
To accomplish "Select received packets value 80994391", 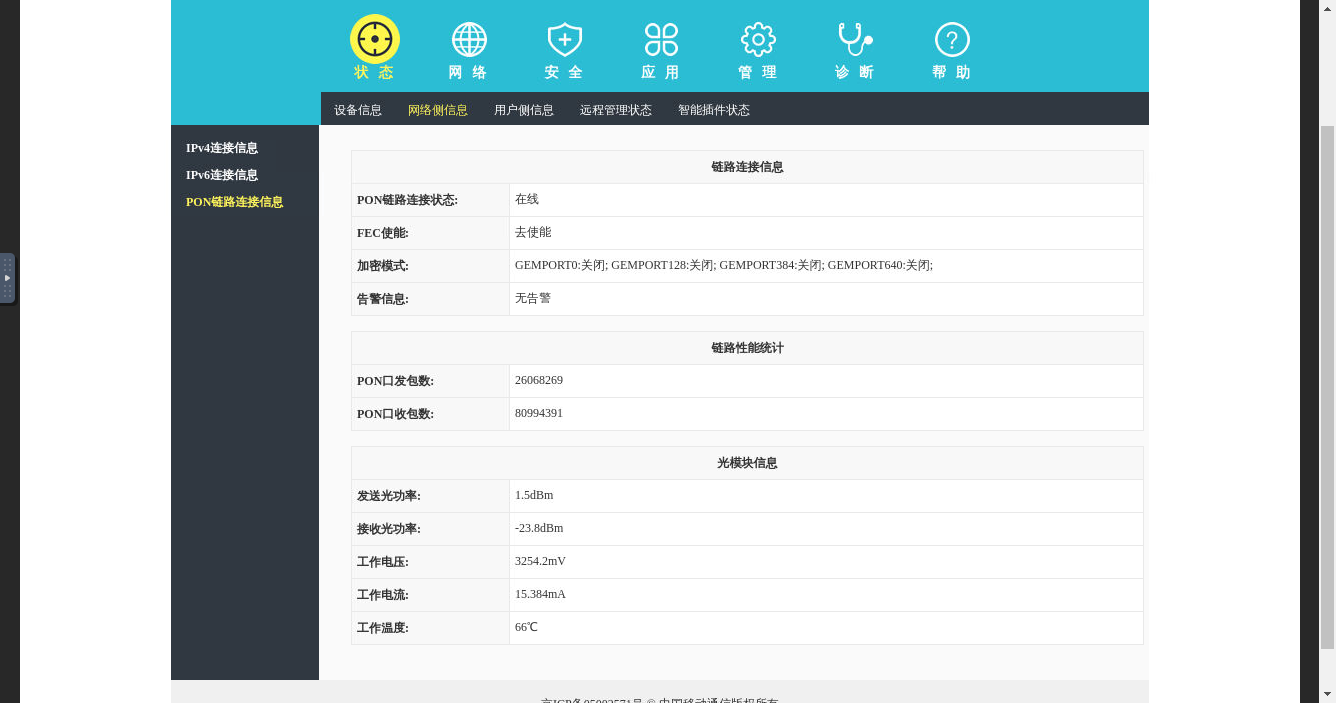I will pos(539,413).
